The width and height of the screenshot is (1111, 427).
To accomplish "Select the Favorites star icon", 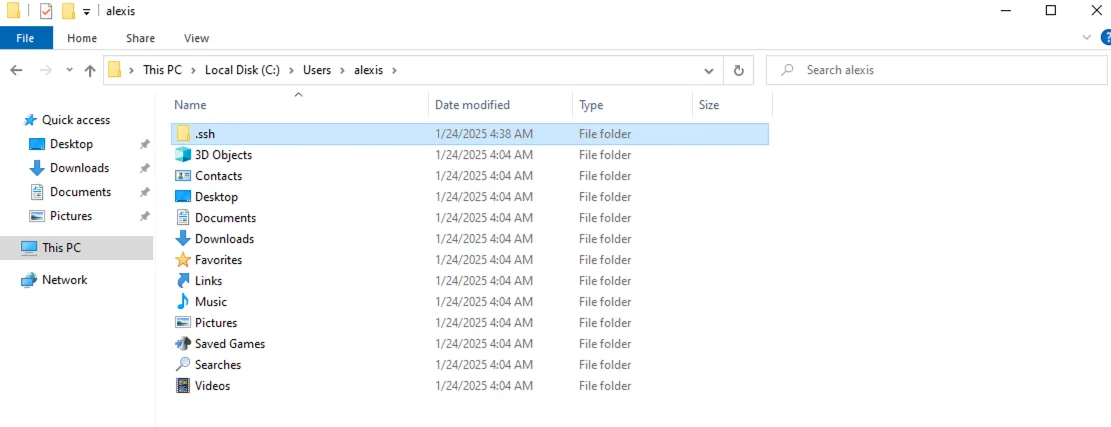I will tap(184, 260).
